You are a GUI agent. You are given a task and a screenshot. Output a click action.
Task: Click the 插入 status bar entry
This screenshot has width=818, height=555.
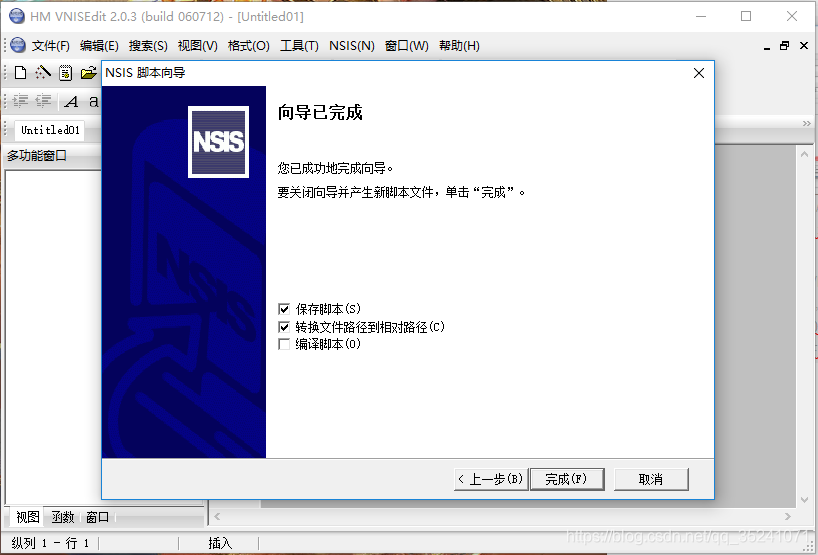point(220,543)
